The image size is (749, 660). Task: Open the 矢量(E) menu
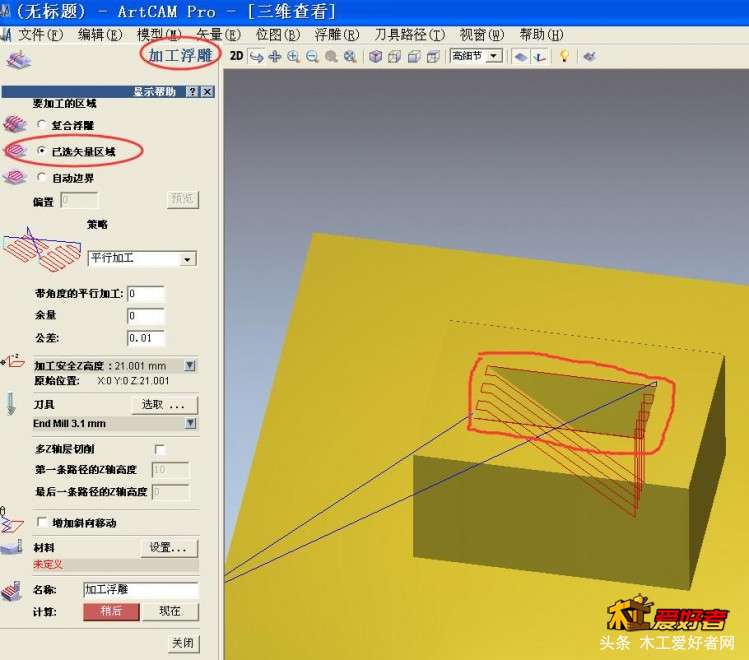tap(218, 35)
